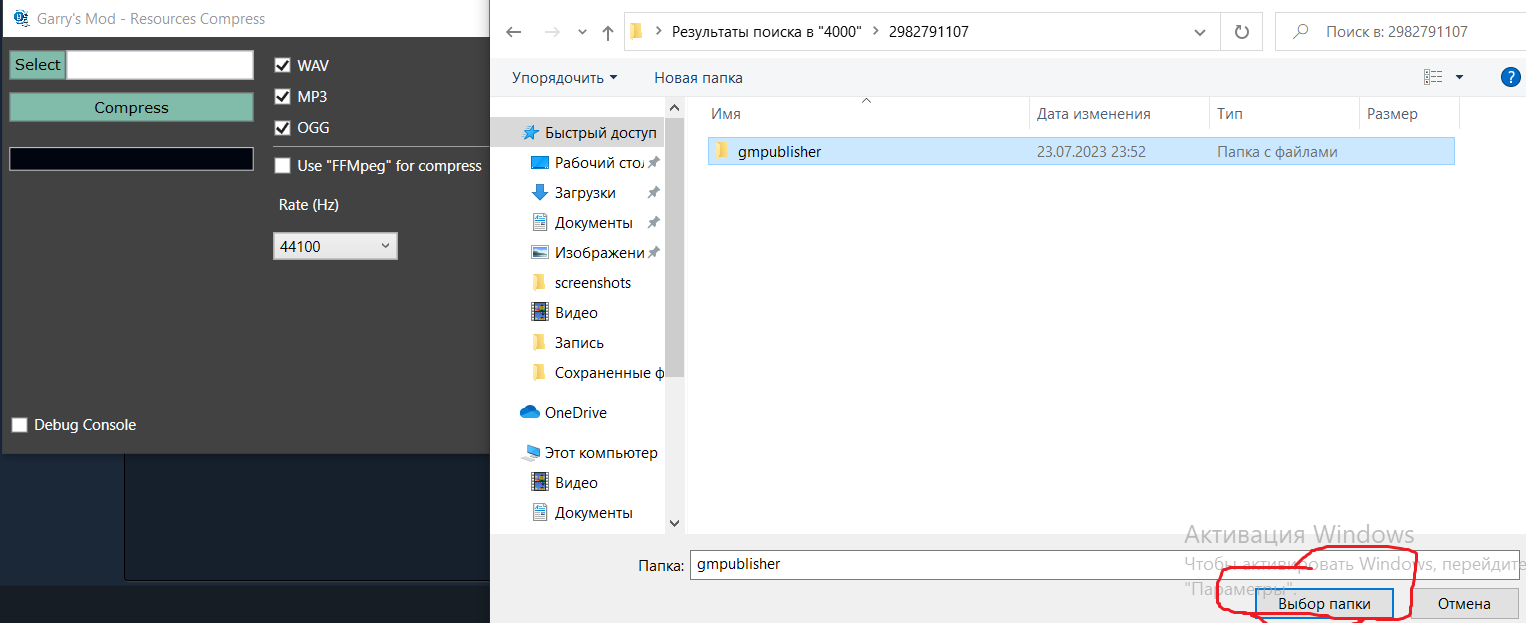Toggle the WAV checkbox

tap(282, 66)
